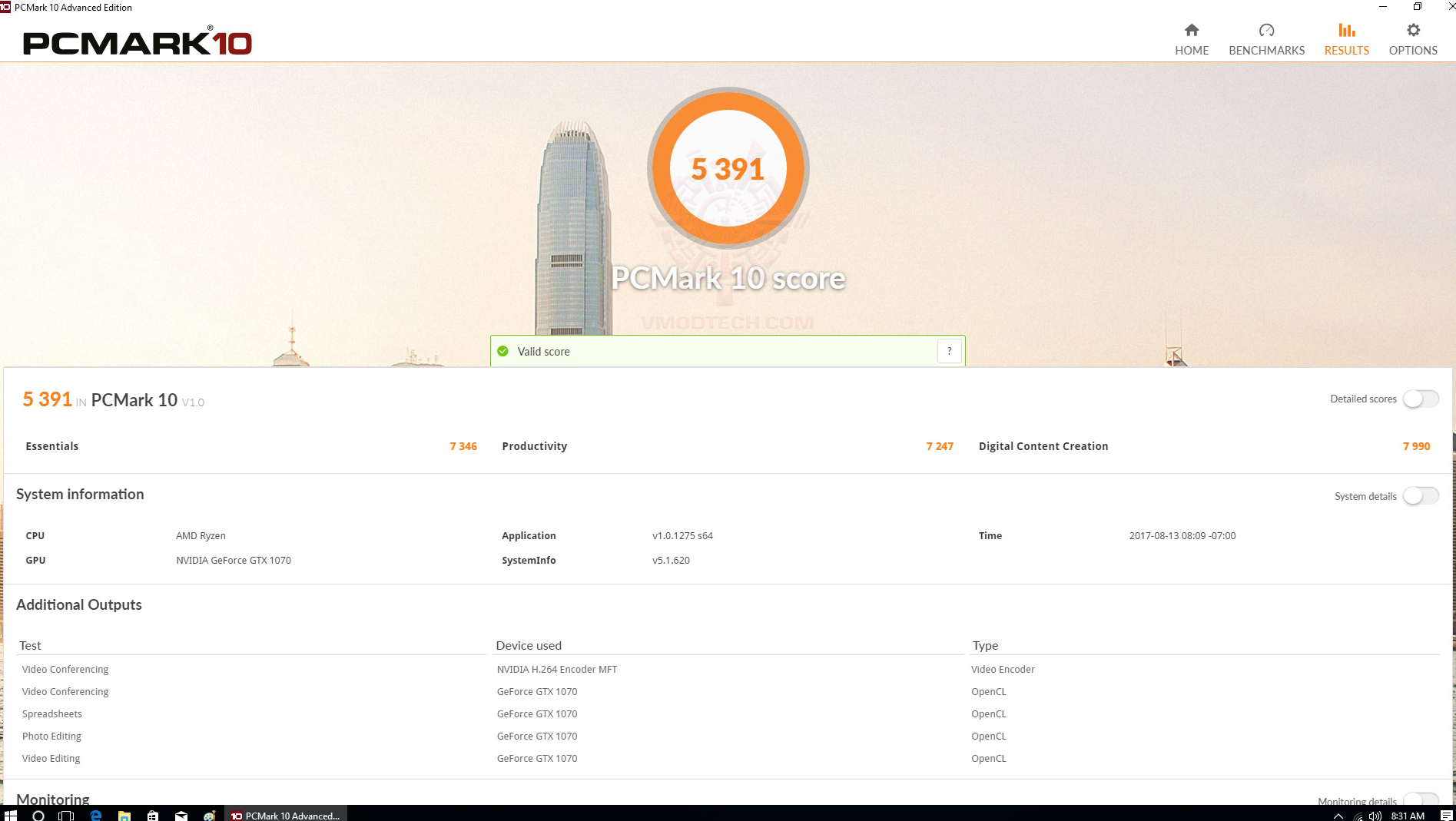Screen dimensions: 1456x821
Task: Show hidden system tray icons
Action: [x=1338, y=816]
